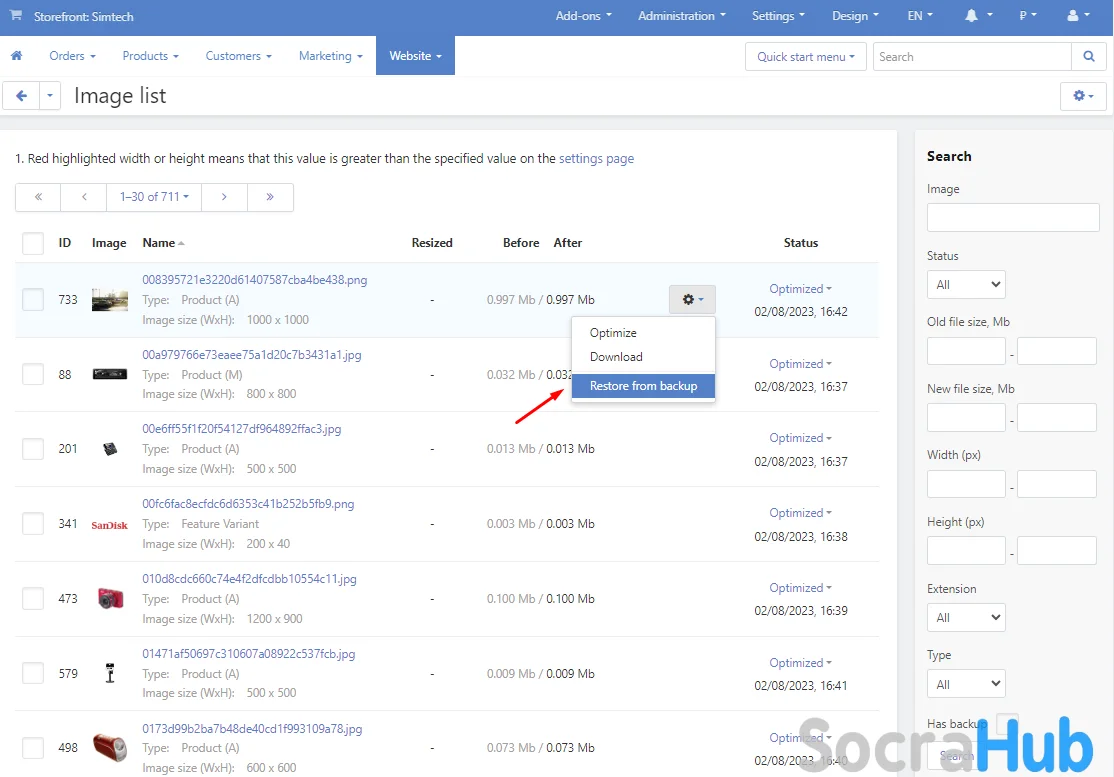1114x777 pixels.
Task: Open the notifications bell menu
Action: tap(977, 17)
